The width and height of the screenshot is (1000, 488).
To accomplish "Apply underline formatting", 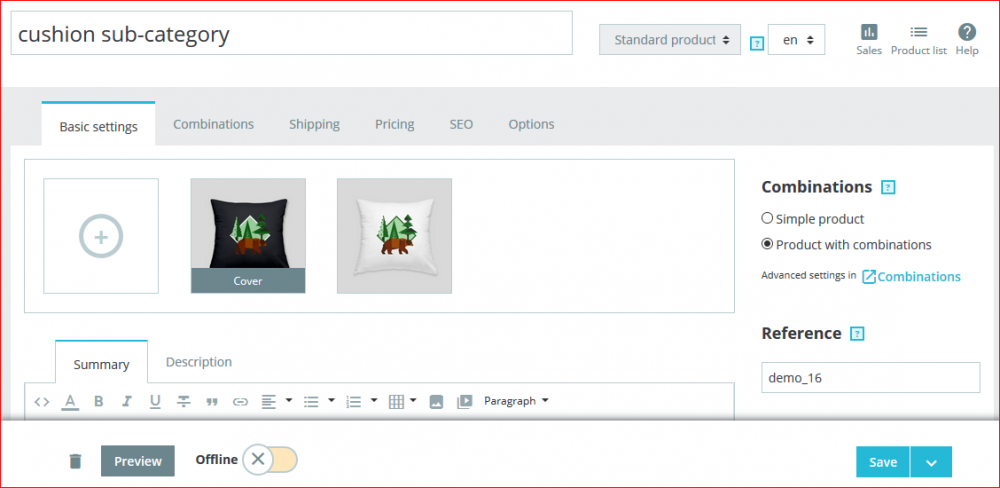I will [x=155, y=402].
